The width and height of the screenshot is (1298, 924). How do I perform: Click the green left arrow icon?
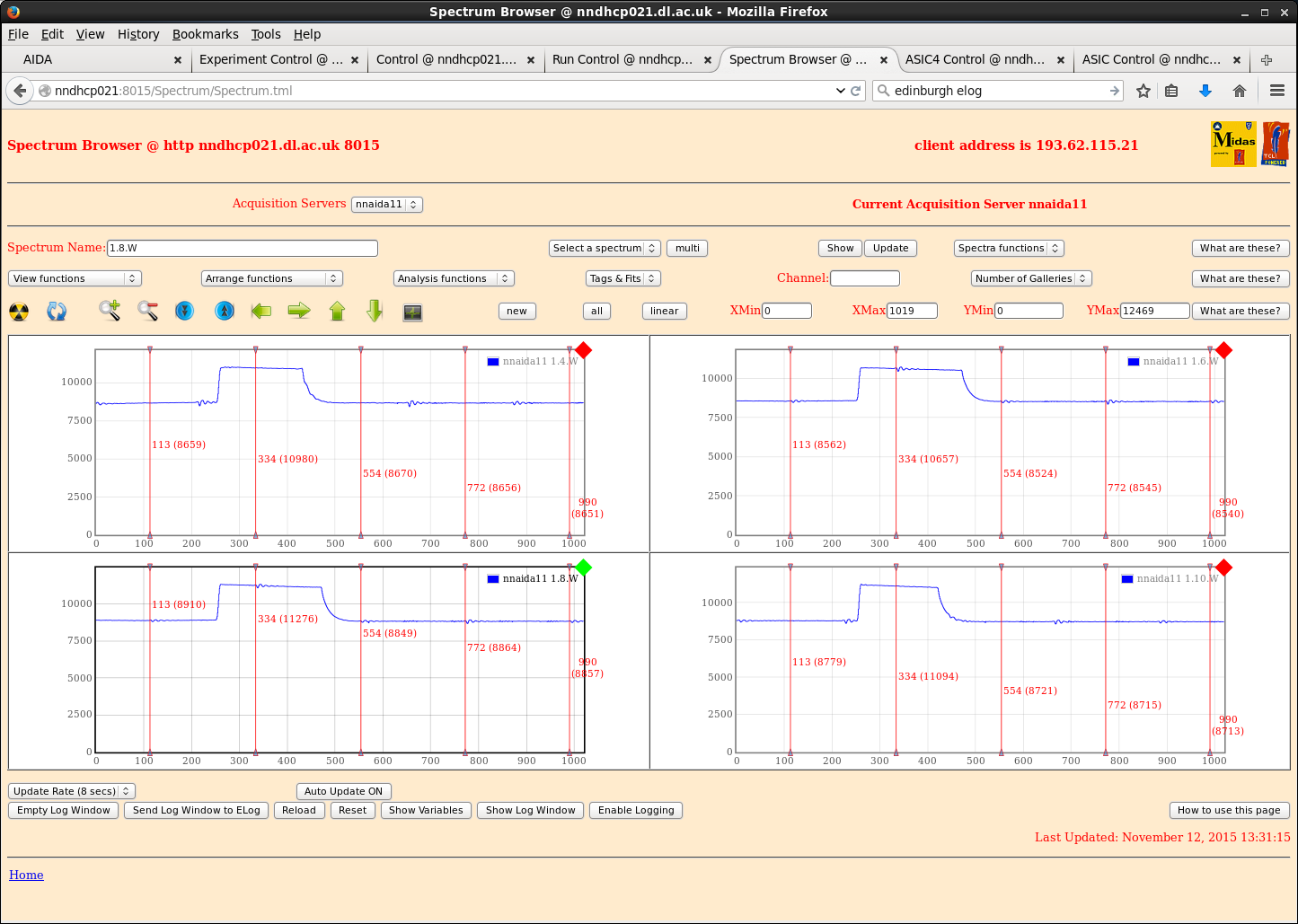pos(261,311)
